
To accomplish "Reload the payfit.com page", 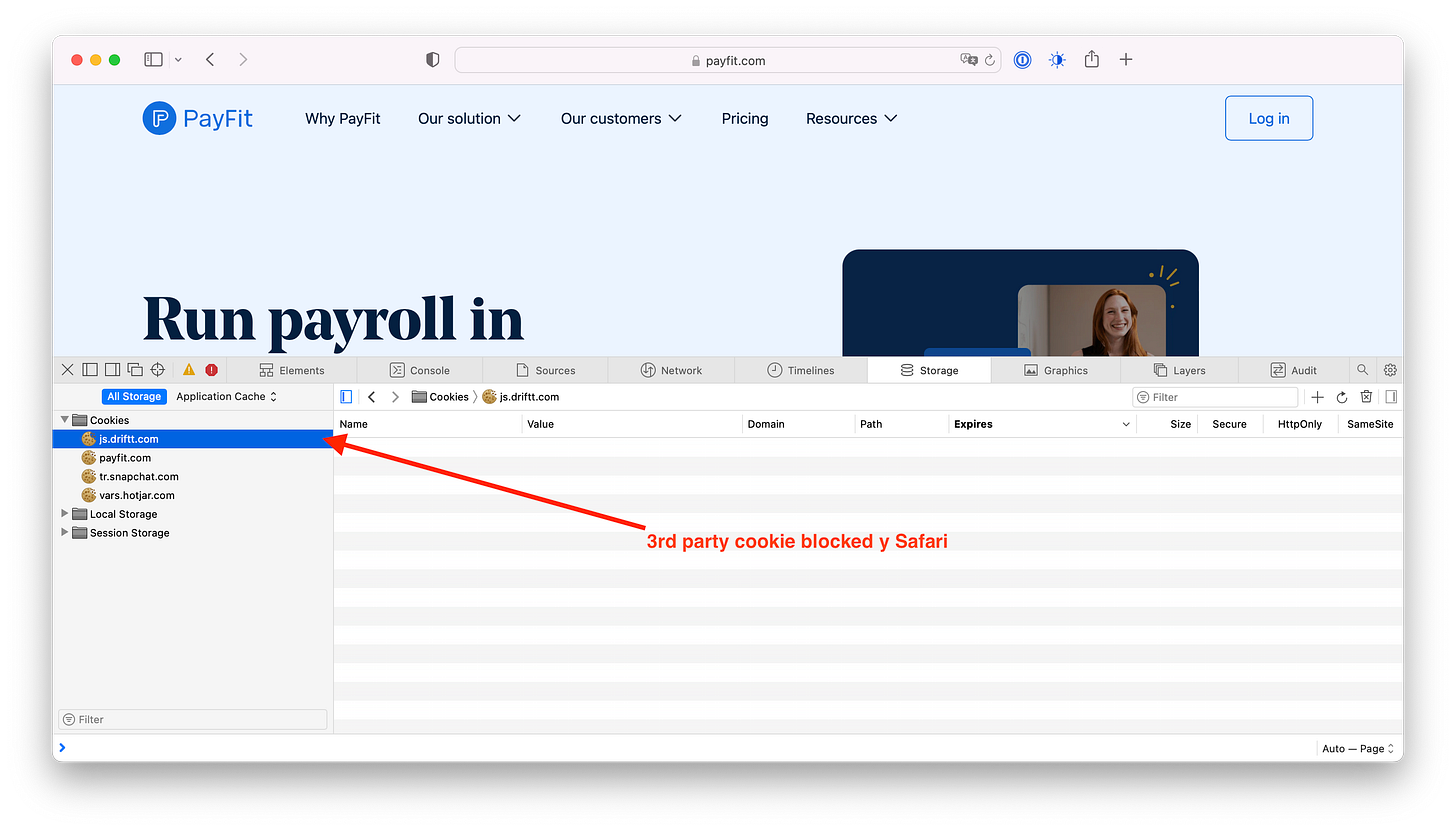I will (x=990, y=60).
